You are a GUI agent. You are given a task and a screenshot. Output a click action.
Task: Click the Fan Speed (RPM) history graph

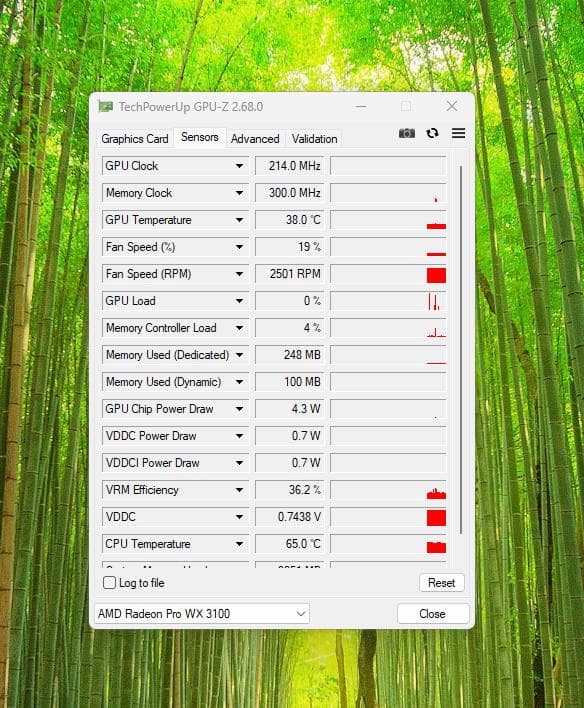click(x=388, y=274)
